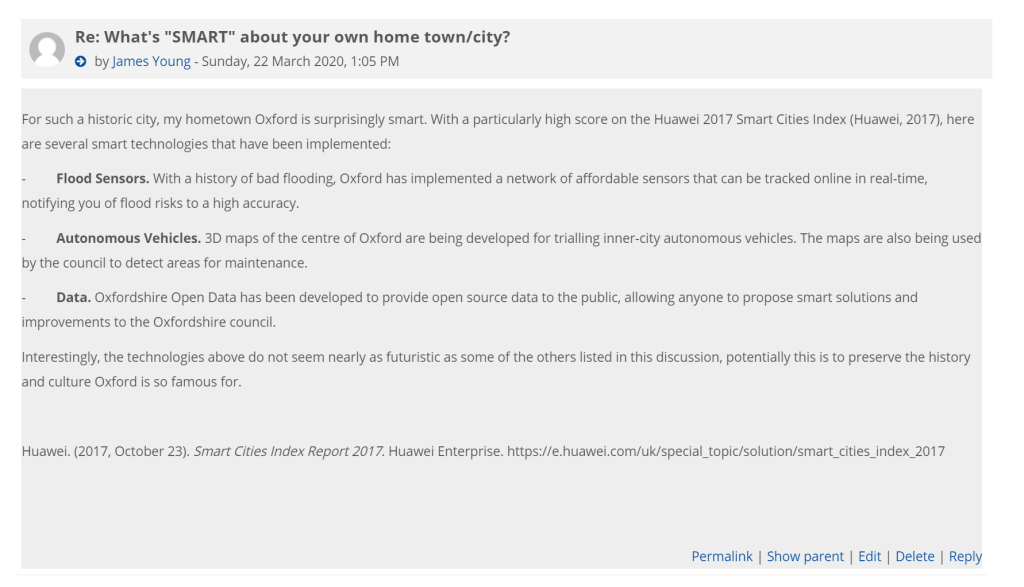Click the blue arrow icon beside the author
Image resolution: width=1024 pixels, height=587 pixels.
point(80,61)
